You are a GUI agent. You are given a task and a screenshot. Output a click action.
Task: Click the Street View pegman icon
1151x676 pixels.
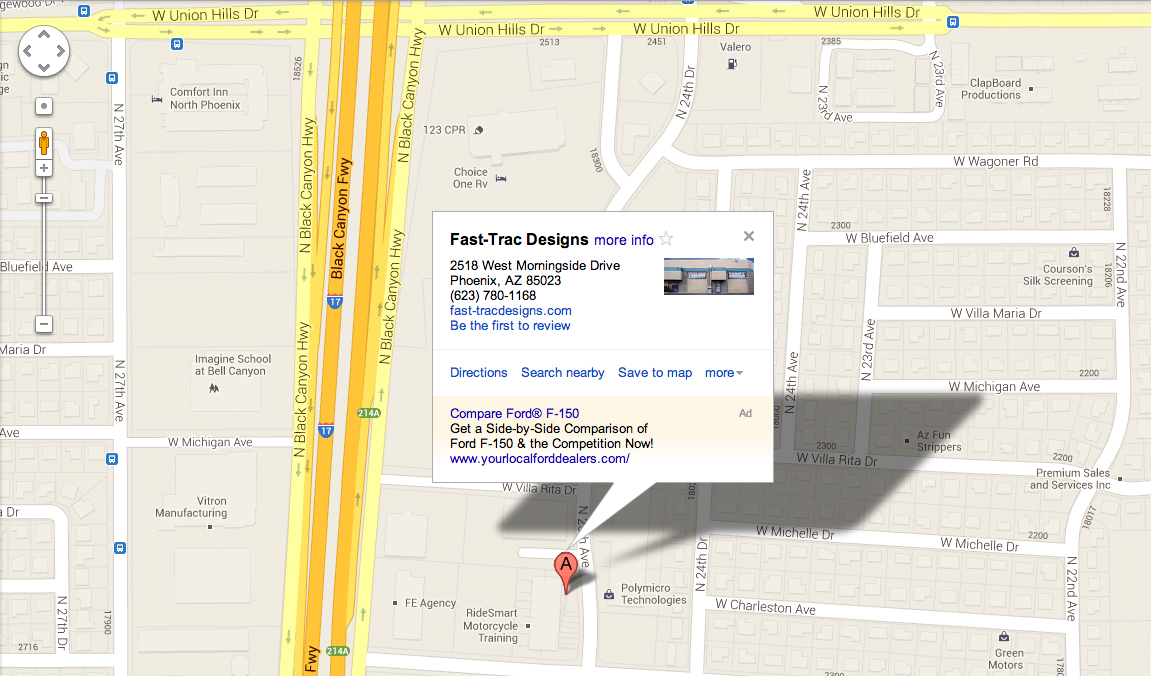click(x=44, y=143)
